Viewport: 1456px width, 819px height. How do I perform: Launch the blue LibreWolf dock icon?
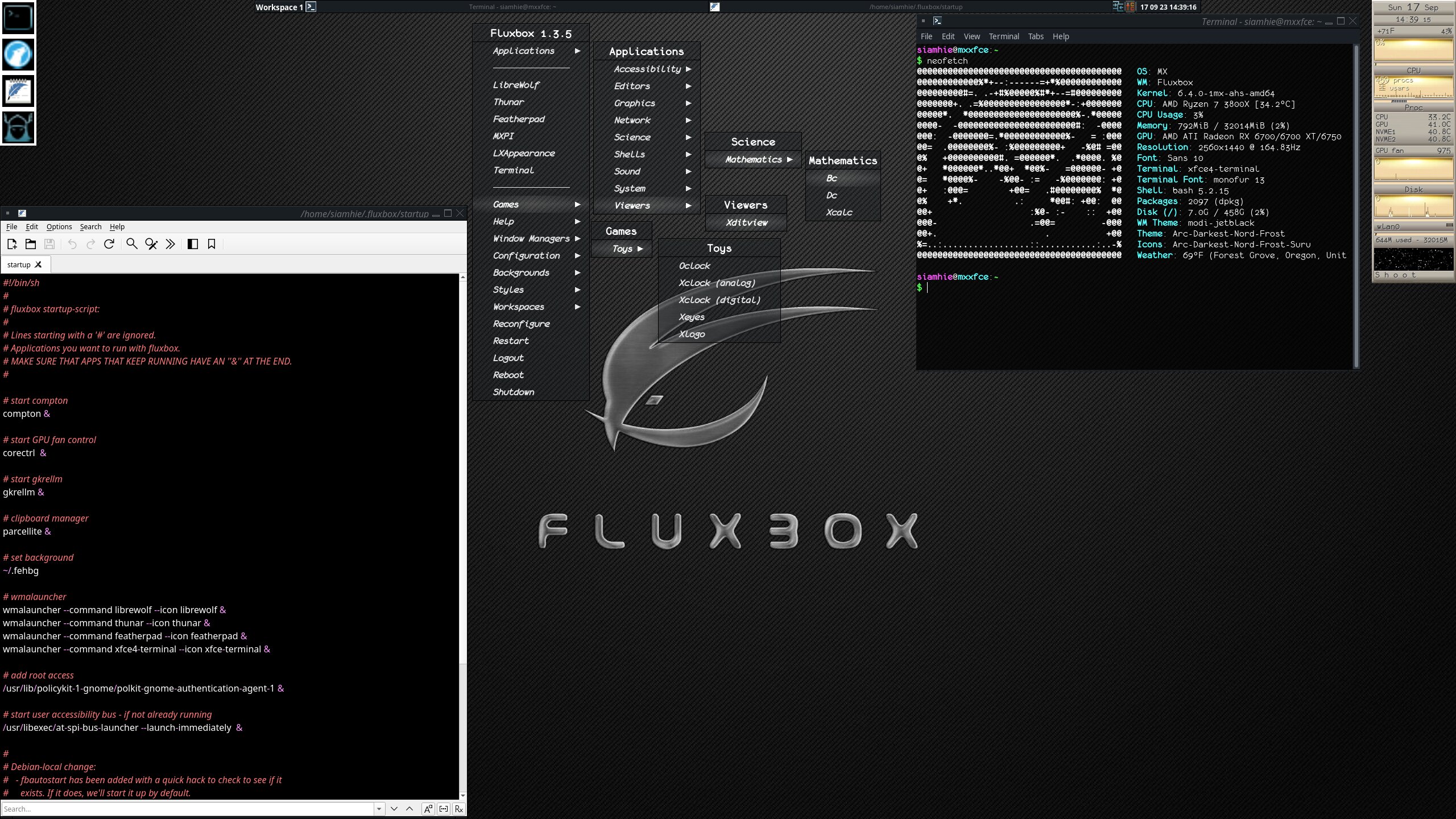pyautogui.click(x=18, y=55)
